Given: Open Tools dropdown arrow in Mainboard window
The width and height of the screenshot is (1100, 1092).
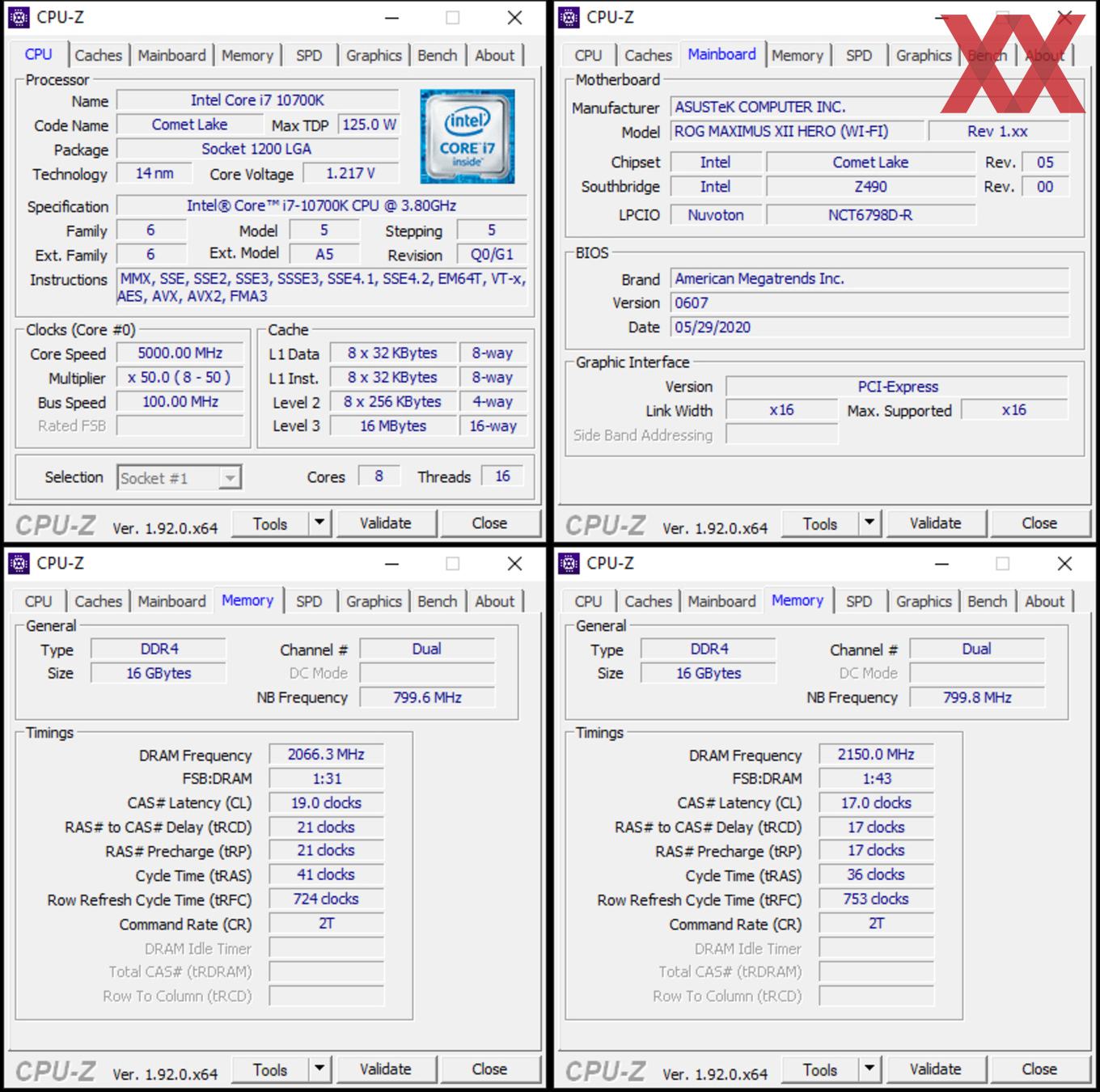Looking at the screenshot, I should 869,523.
